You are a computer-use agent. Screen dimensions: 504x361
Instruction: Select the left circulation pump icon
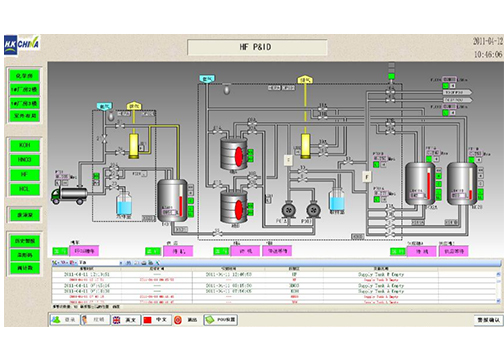289,210
